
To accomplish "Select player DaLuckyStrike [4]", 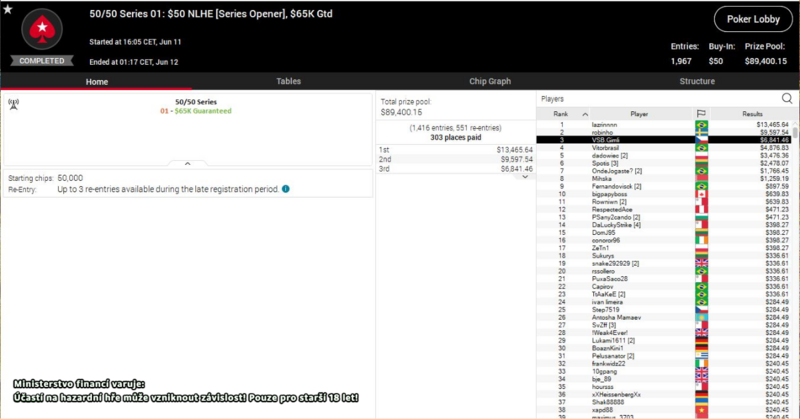I will click(616, 225).
